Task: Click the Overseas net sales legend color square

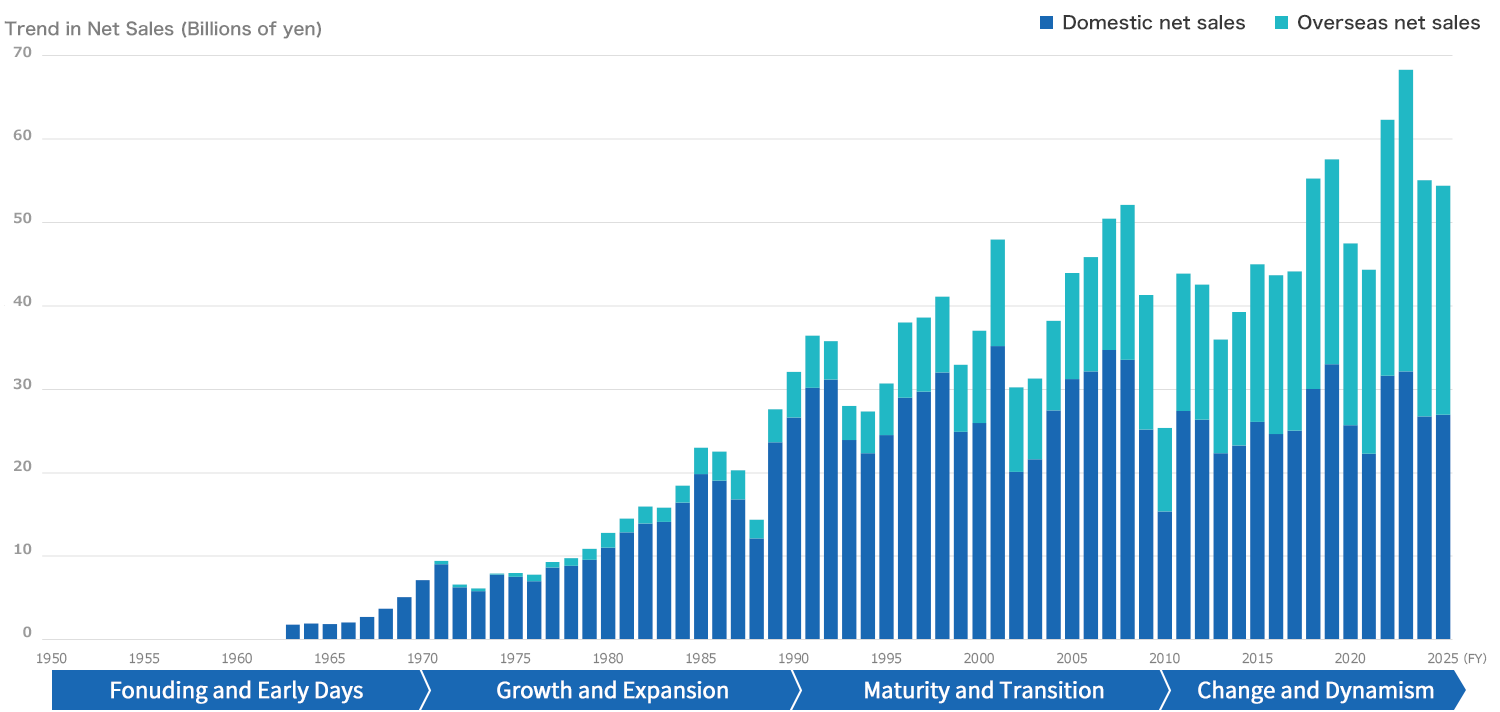Action: tap(1282, 23)
